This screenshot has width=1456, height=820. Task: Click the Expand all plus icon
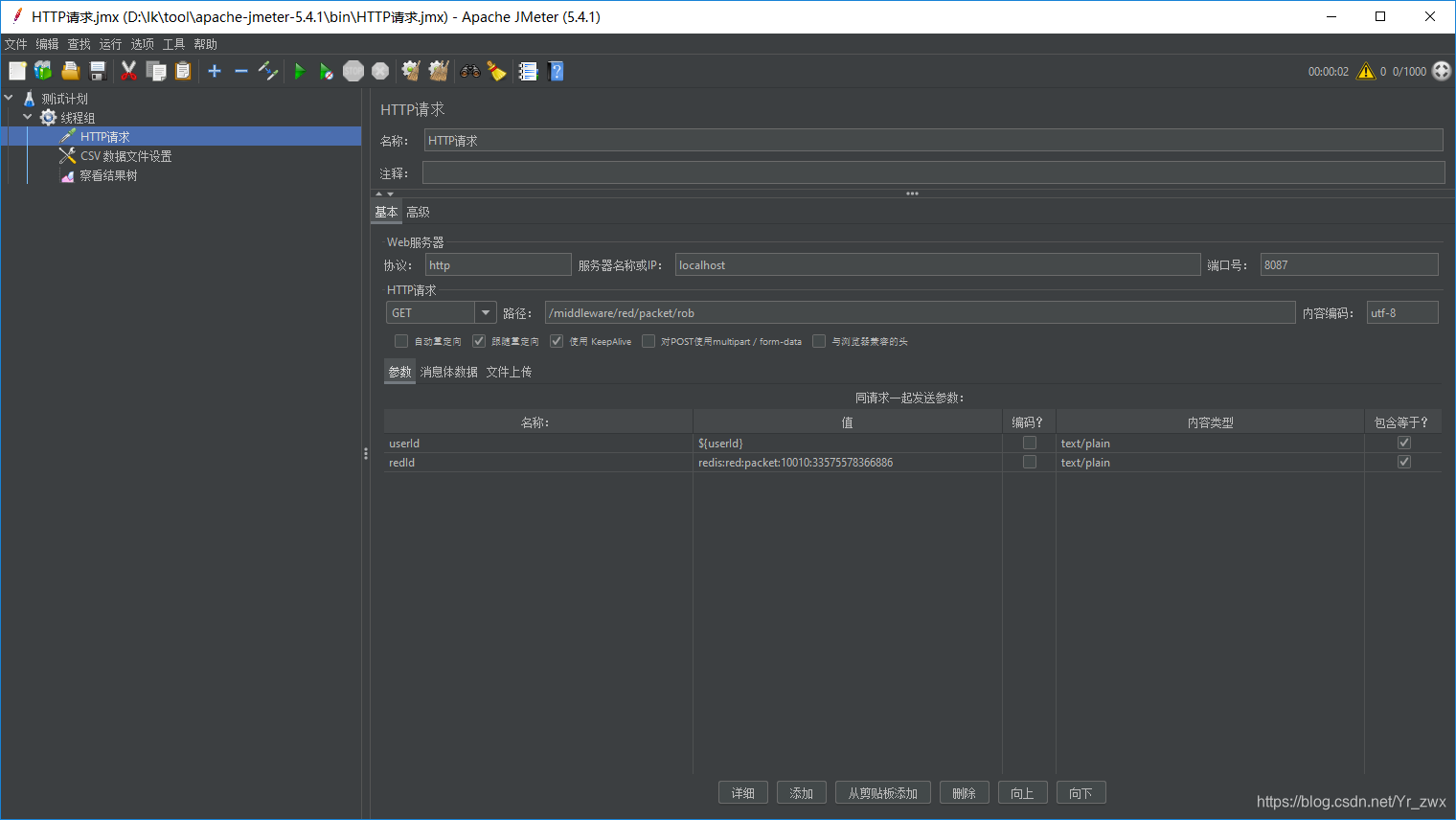(x=215, y=71)
